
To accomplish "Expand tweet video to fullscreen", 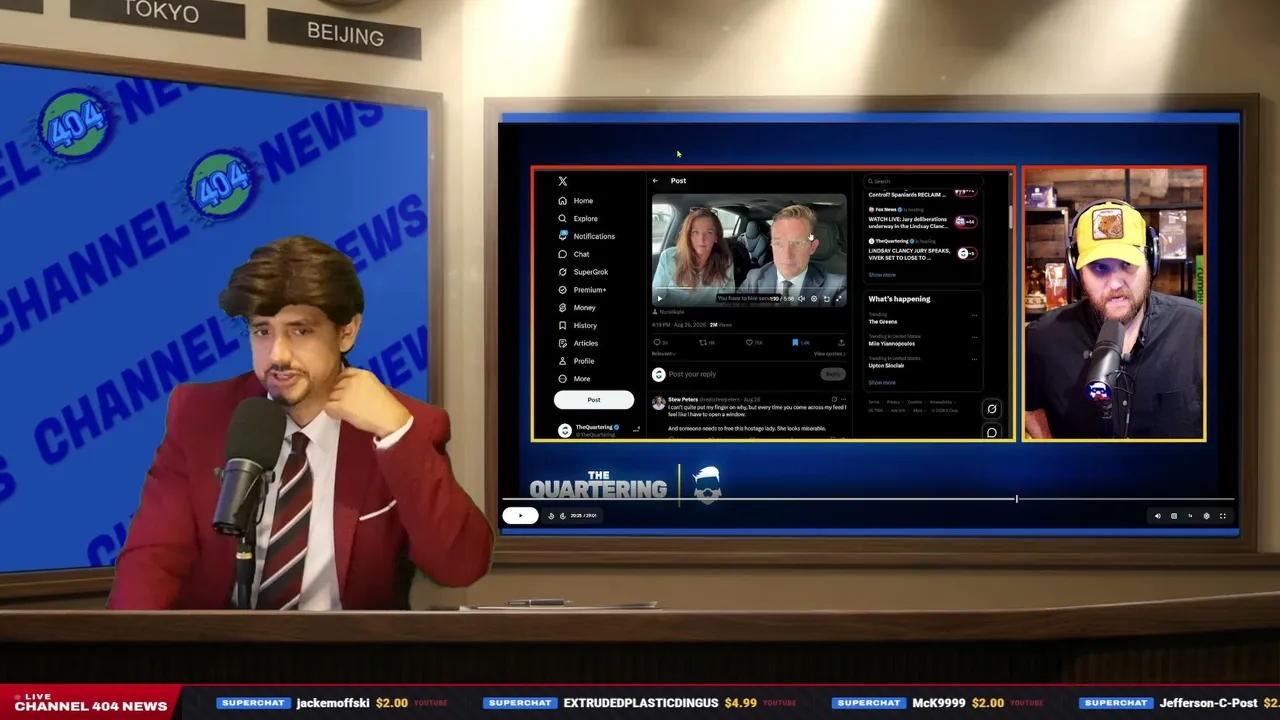I will (839, 298).
